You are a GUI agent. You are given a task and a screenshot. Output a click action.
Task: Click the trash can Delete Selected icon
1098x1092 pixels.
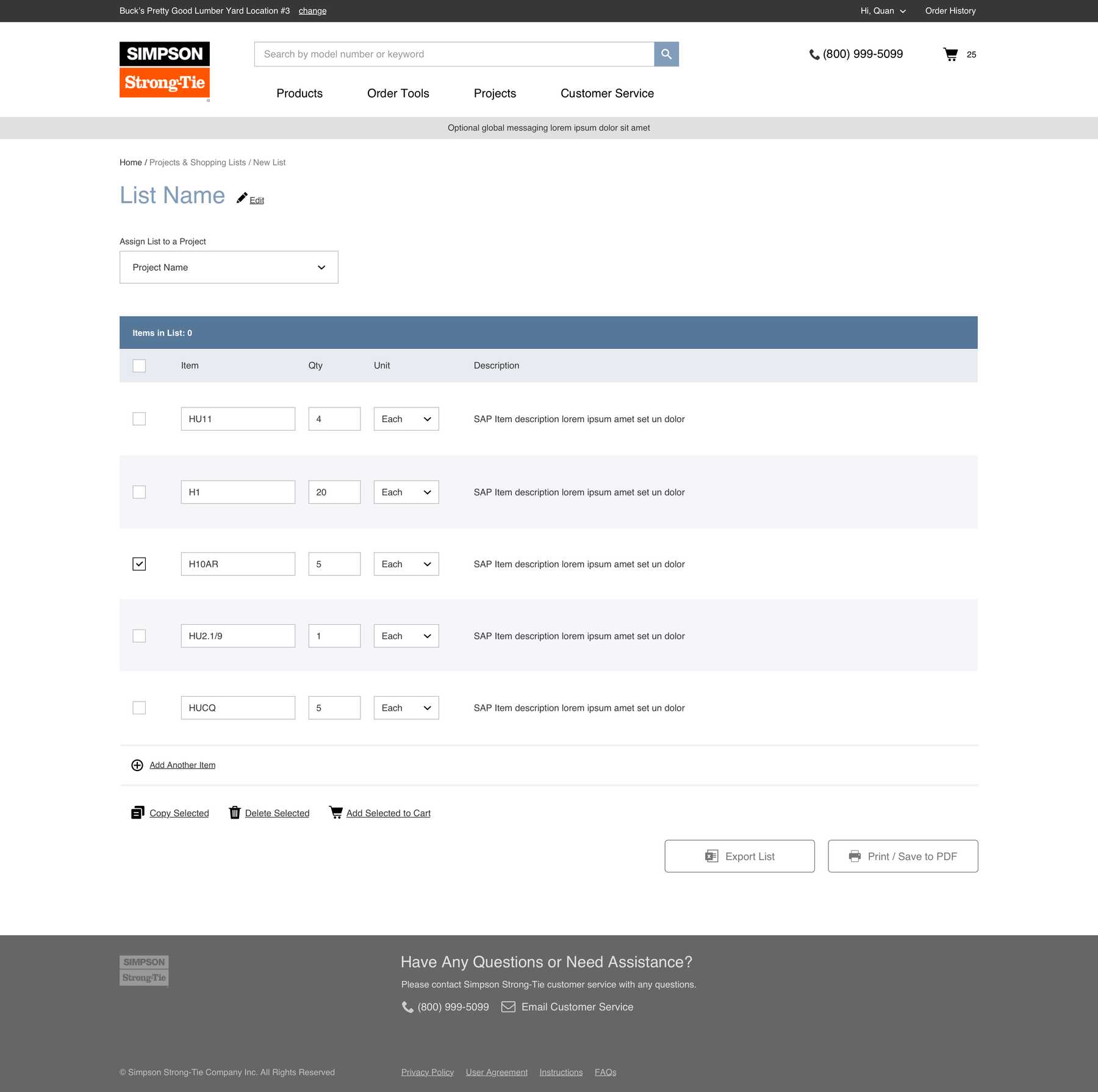pos(235,813)
